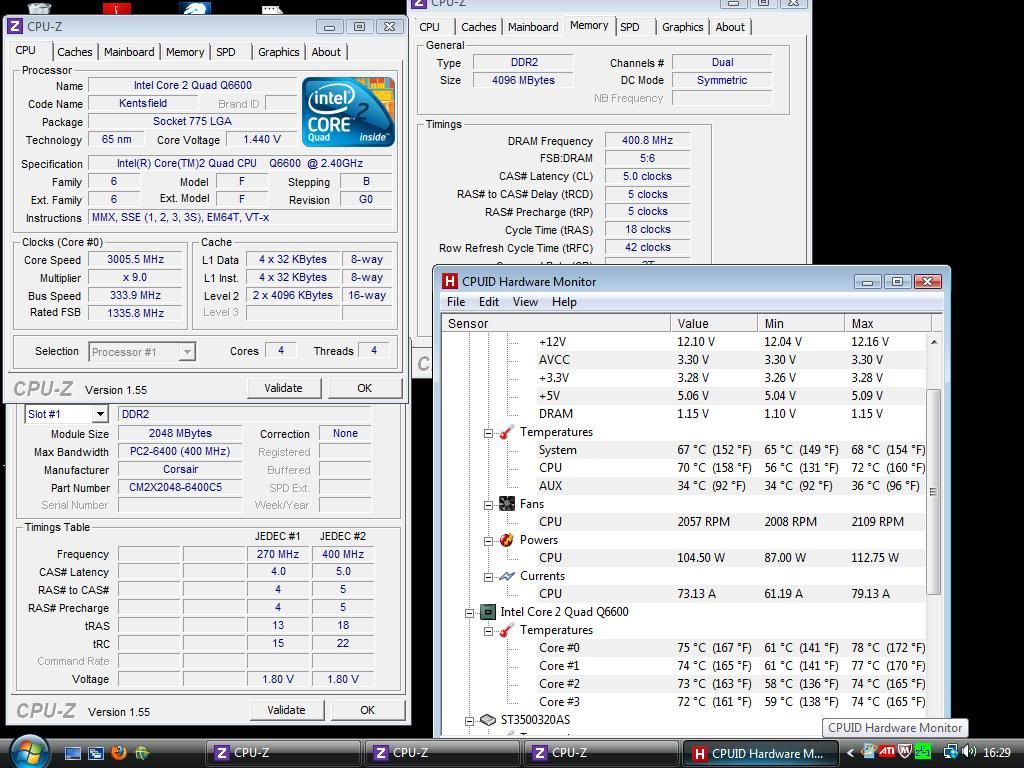The image size is (1024, 768).
Task: Open the View menu in Hardware Monitor
Action: coord(525,302)
